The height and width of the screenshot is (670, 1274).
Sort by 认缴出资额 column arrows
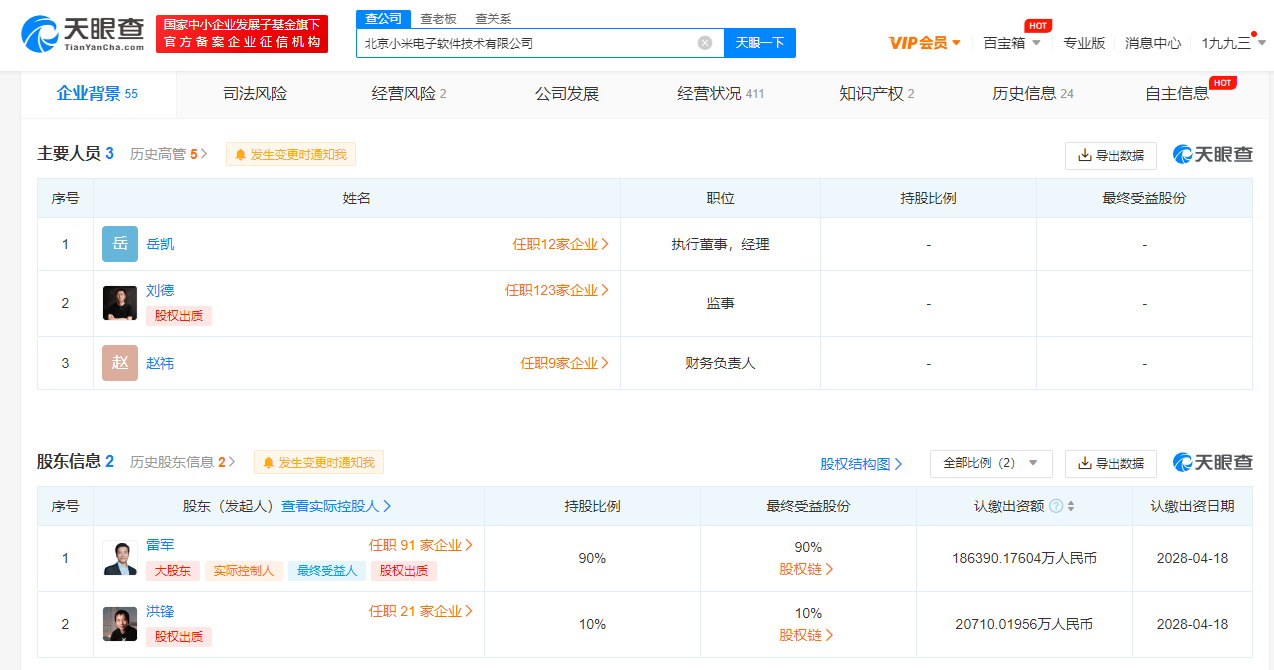click(x=1071, y=507)
